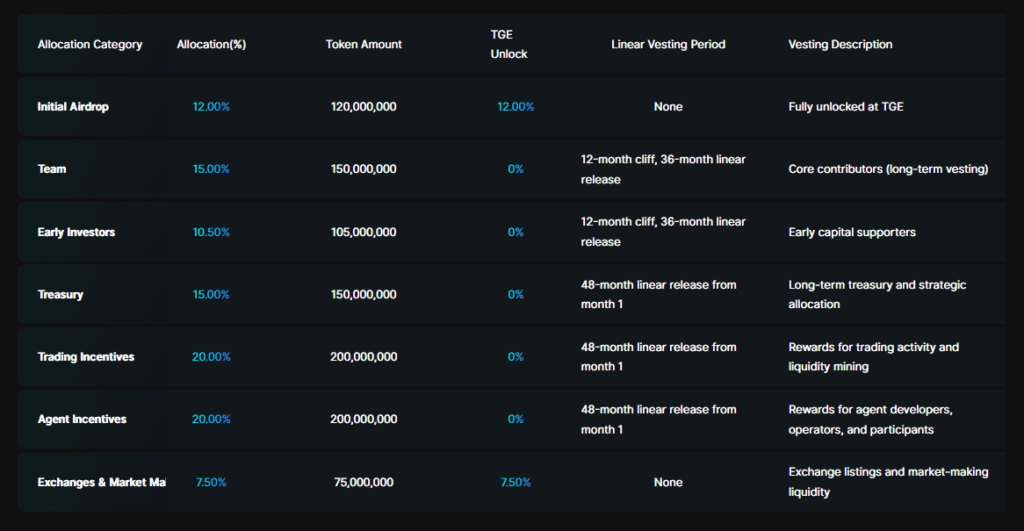Select the Trading Incentives row label
The image size is (1024, 531).
point(86,357)
